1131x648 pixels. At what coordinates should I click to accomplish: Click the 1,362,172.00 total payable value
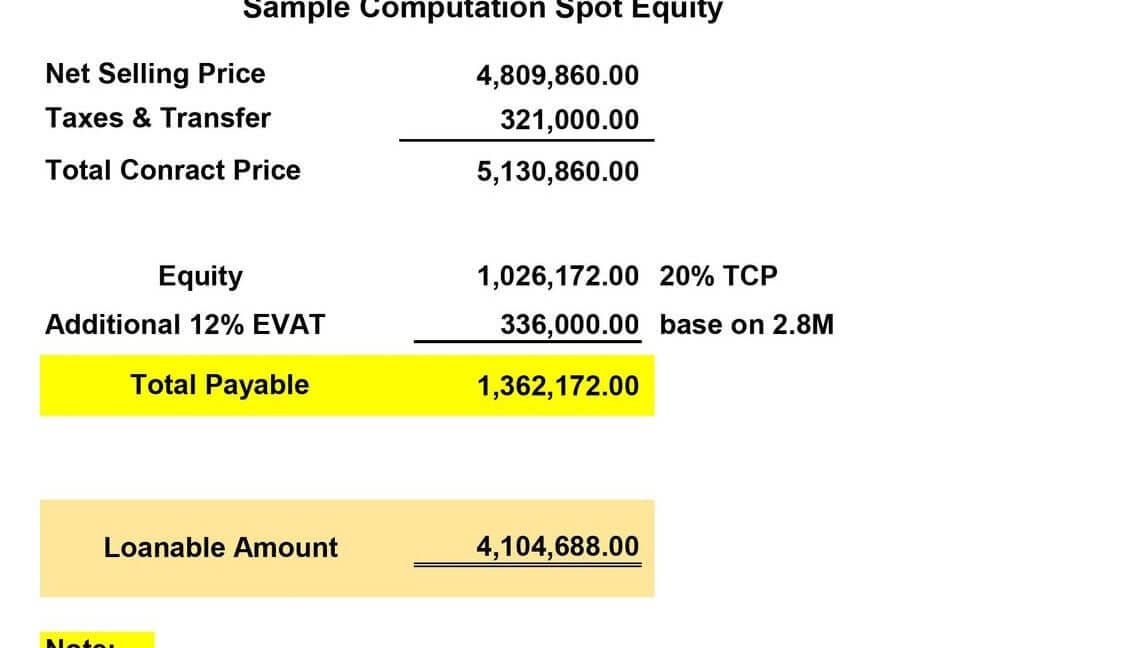557,386
